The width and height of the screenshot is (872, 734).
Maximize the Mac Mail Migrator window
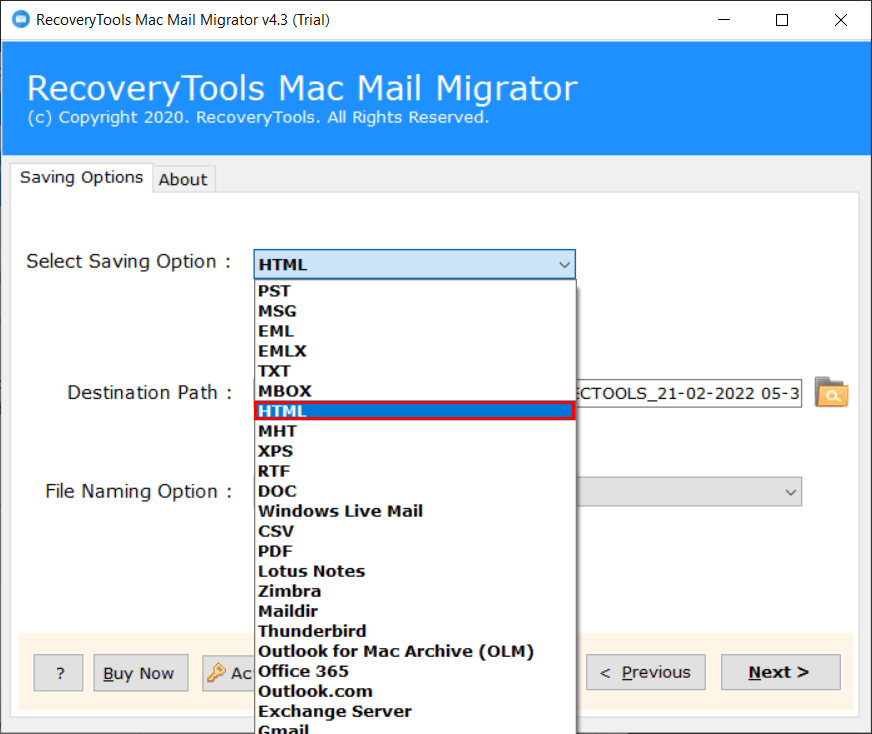pos(782,20)
